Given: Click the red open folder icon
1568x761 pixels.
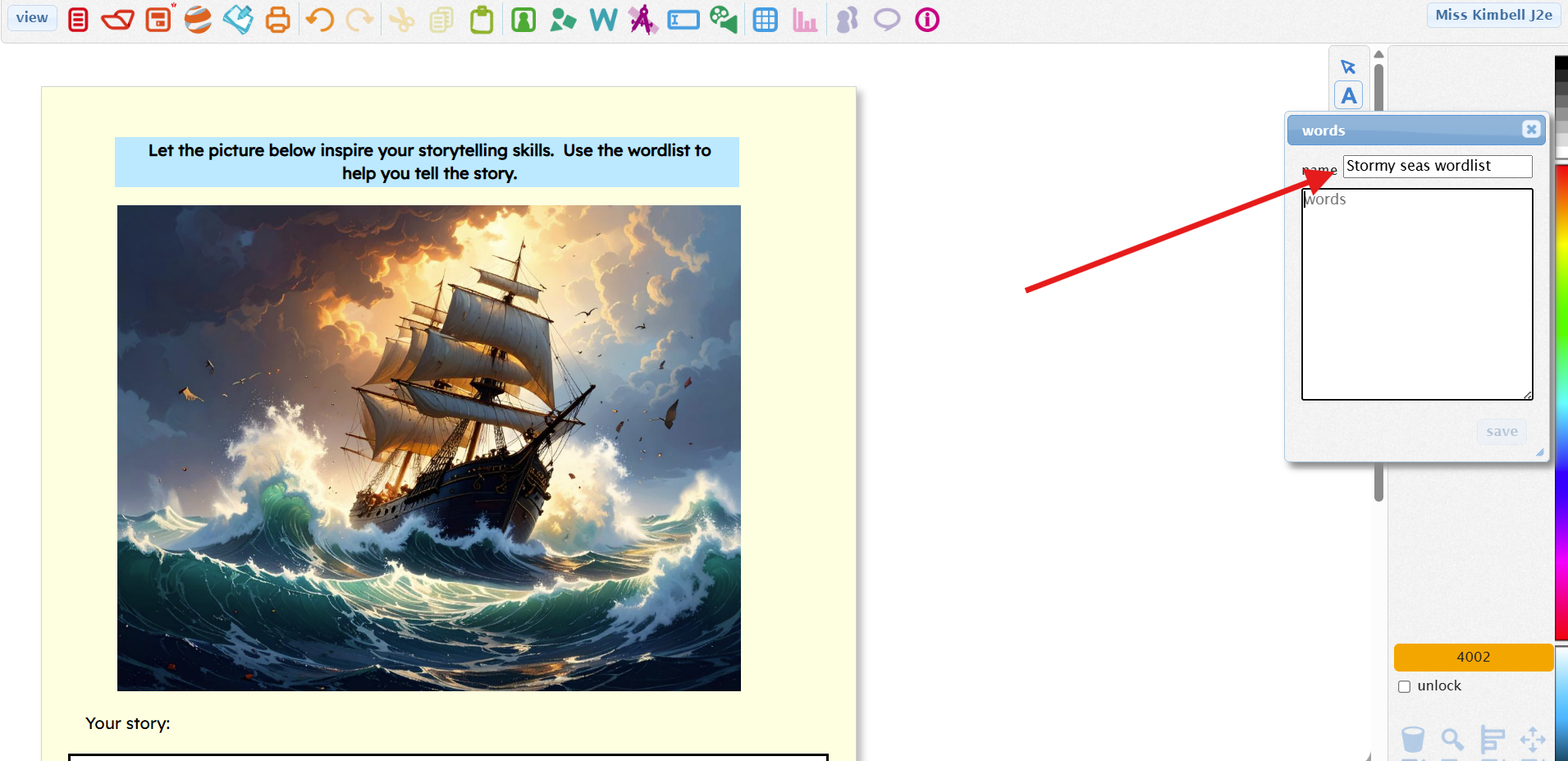Looking at the screenshot, I should coord(117,20).
